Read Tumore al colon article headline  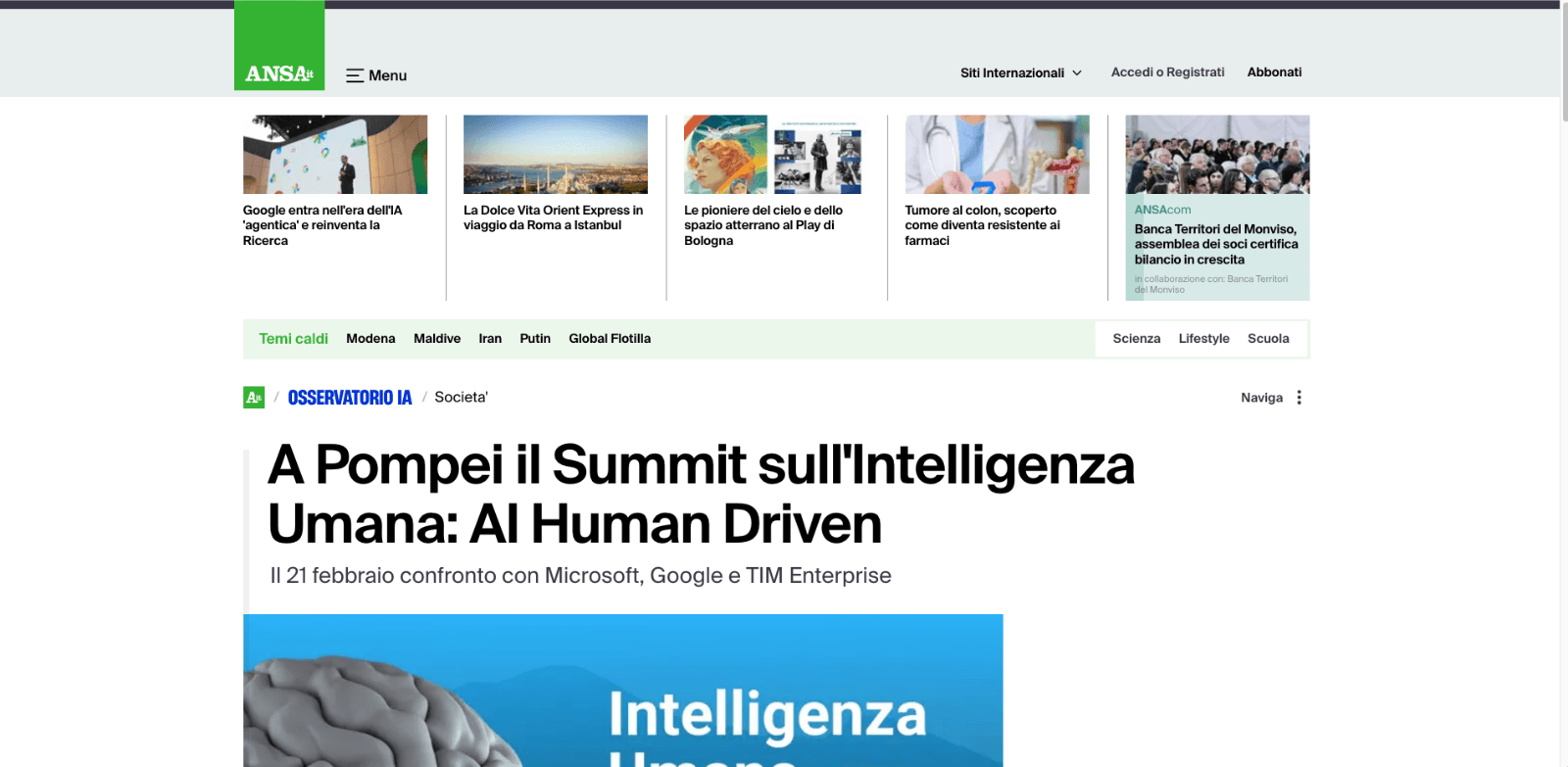982,225
